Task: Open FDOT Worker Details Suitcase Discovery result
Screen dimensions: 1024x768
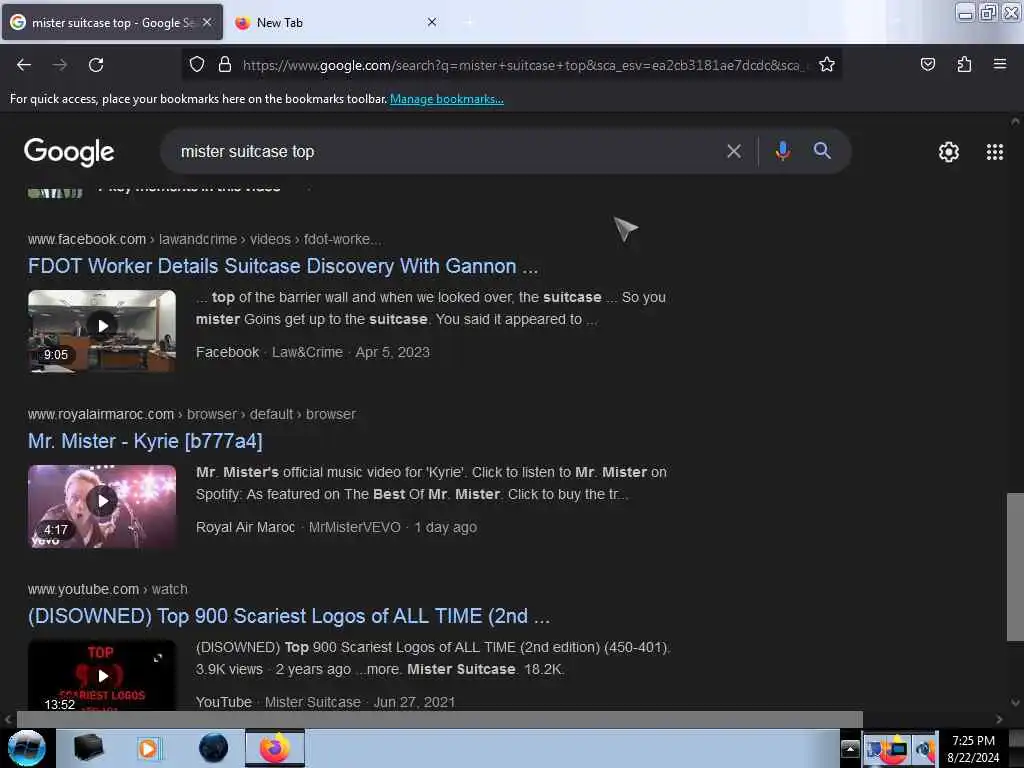Action: pos(283,266)
